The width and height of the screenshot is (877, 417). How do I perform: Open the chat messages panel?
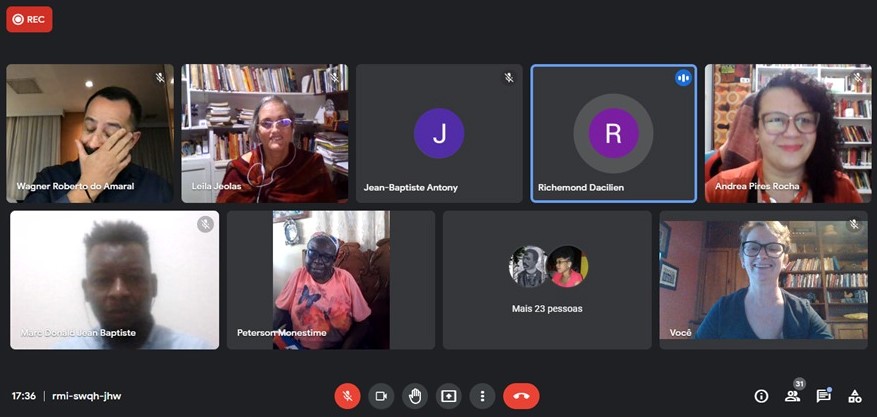tap(823, 396)
